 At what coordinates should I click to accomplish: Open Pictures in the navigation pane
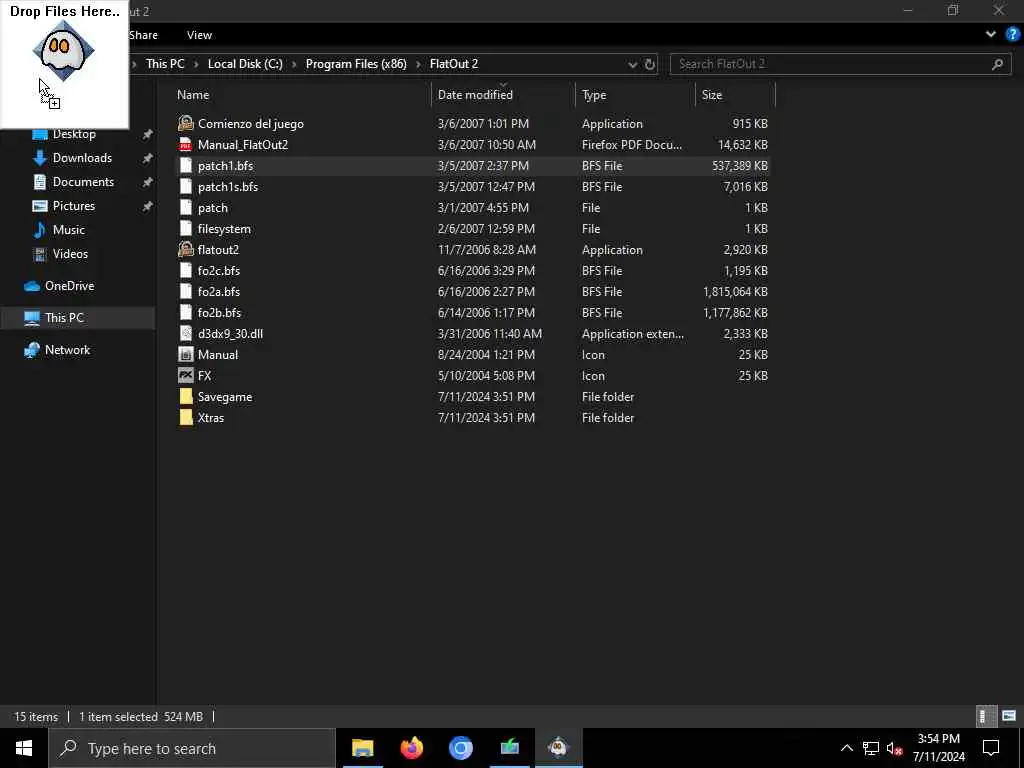tap(74, 206)
